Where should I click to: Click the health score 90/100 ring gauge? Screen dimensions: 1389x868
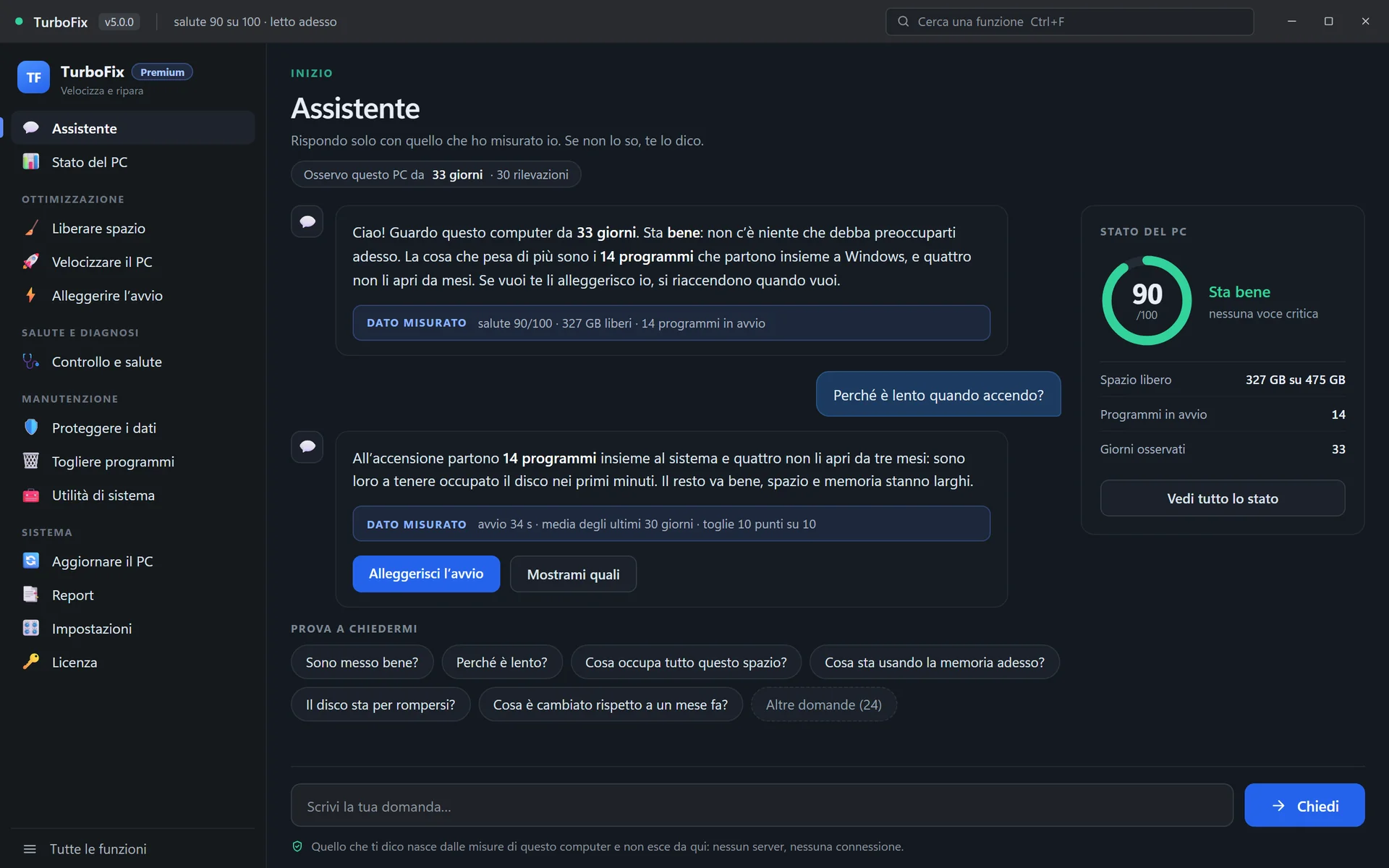click(x=1147, y=300)
